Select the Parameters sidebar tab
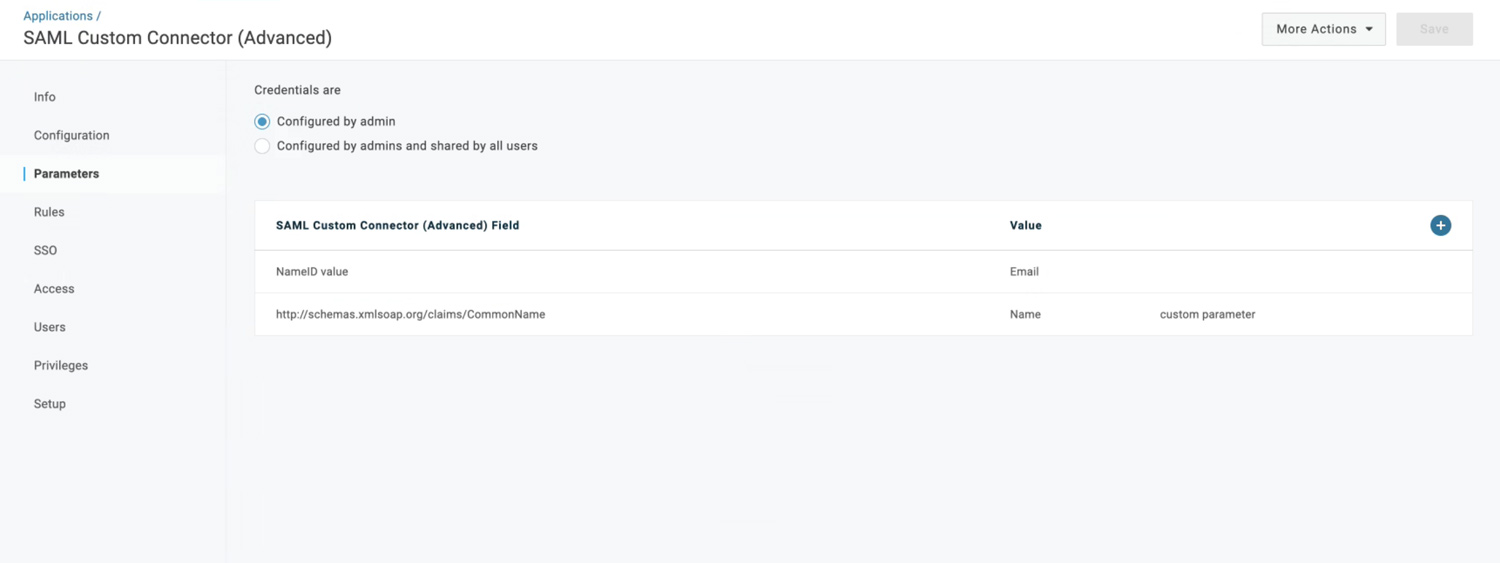This screenshot has width=1500, height=563. click(x=66, y=174)
